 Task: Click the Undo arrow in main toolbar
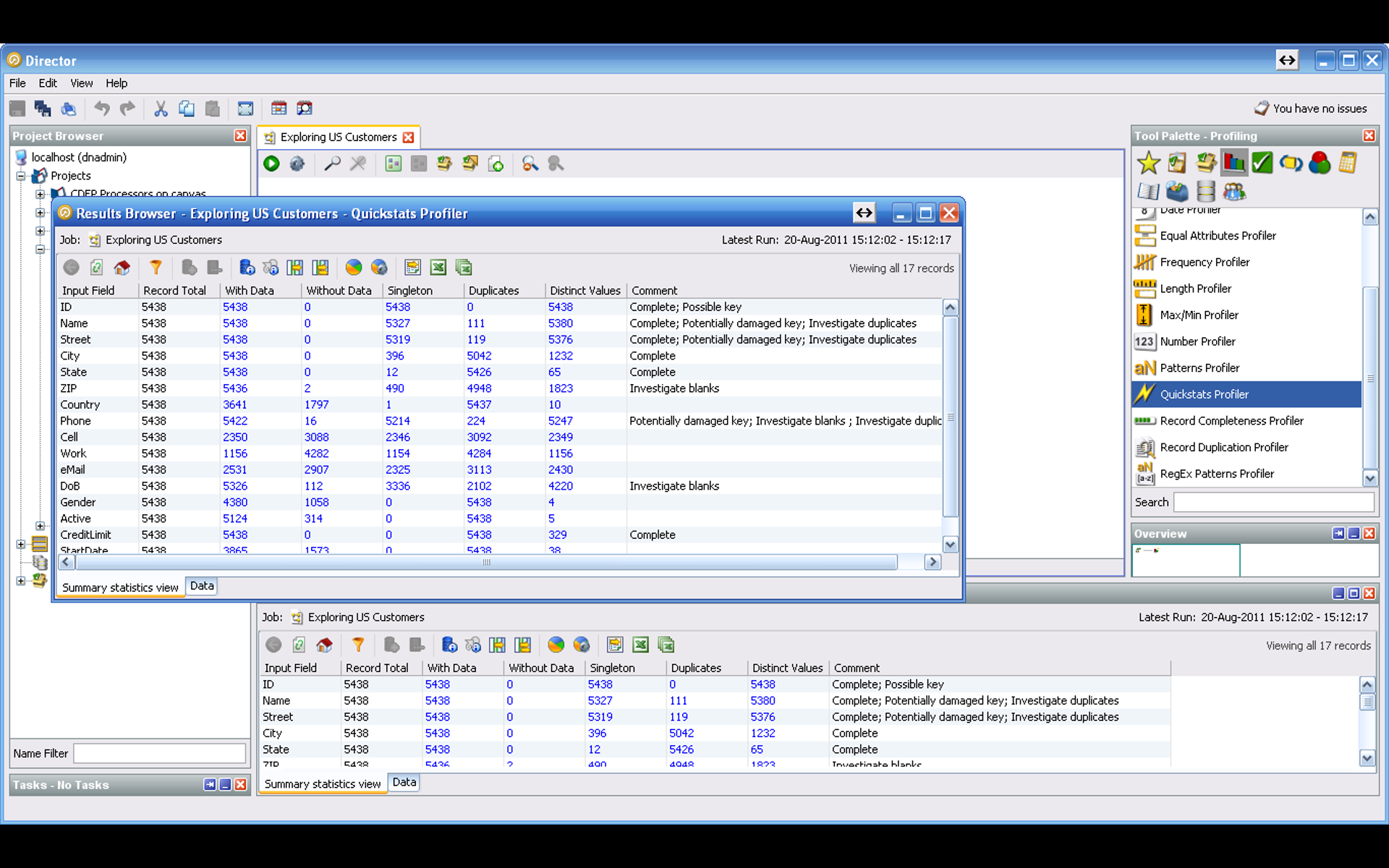pyautogui.click(x=102, y=109)
